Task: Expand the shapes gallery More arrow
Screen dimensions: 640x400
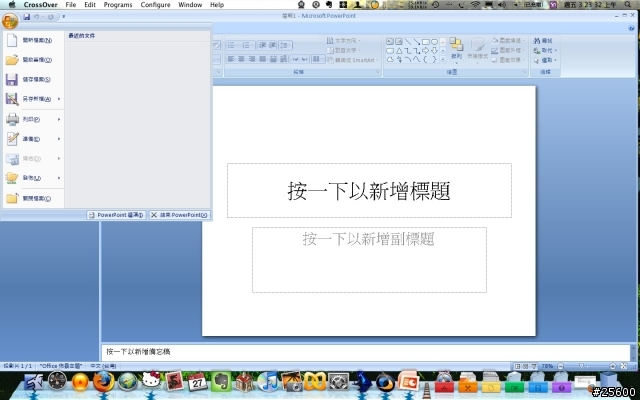Action: (443, 60)
